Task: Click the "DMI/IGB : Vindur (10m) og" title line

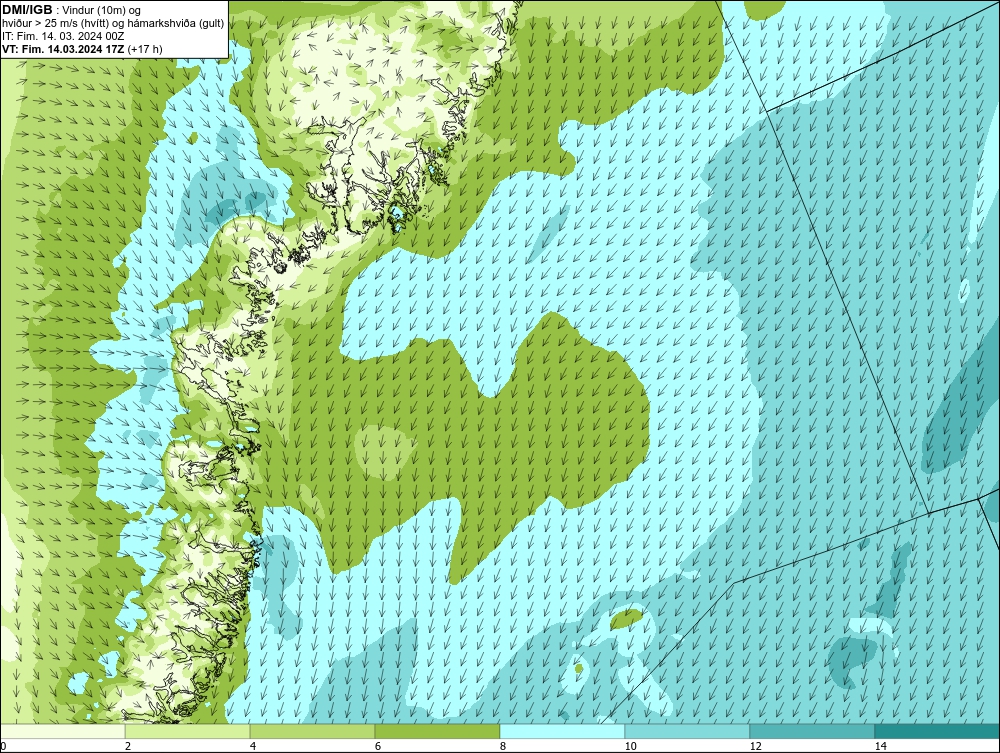Action: click(x=71, y=10)
